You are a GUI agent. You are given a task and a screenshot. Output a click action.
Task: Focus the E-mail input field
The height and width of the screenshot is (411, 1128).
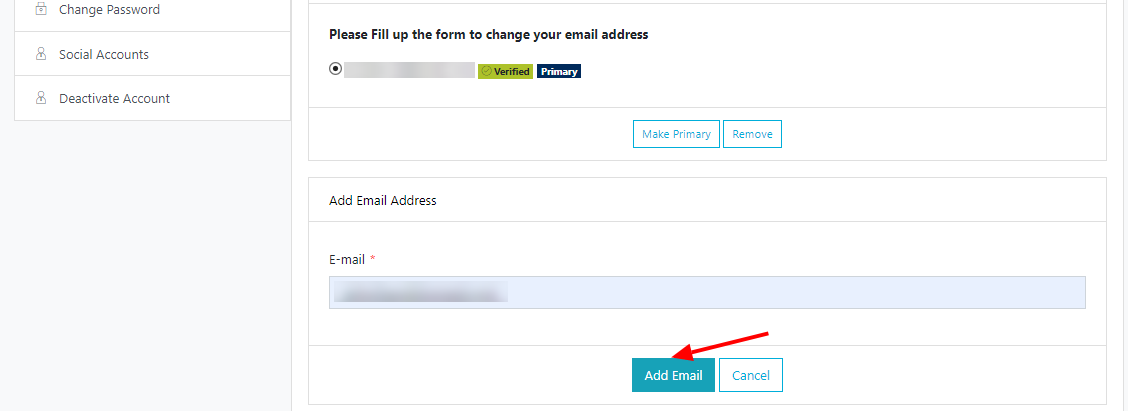pos(706,292)
